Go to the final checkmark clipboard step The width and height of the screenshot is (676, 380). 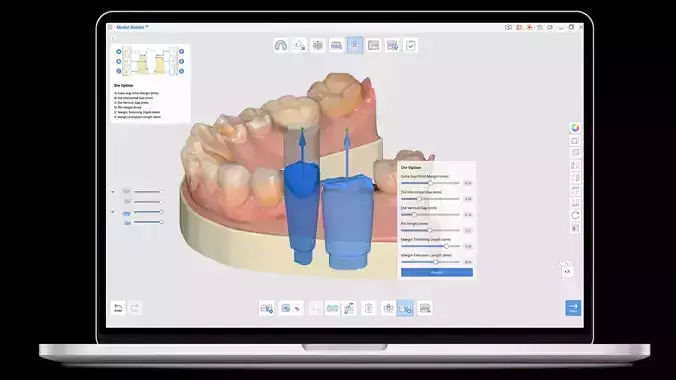[410, 45]
